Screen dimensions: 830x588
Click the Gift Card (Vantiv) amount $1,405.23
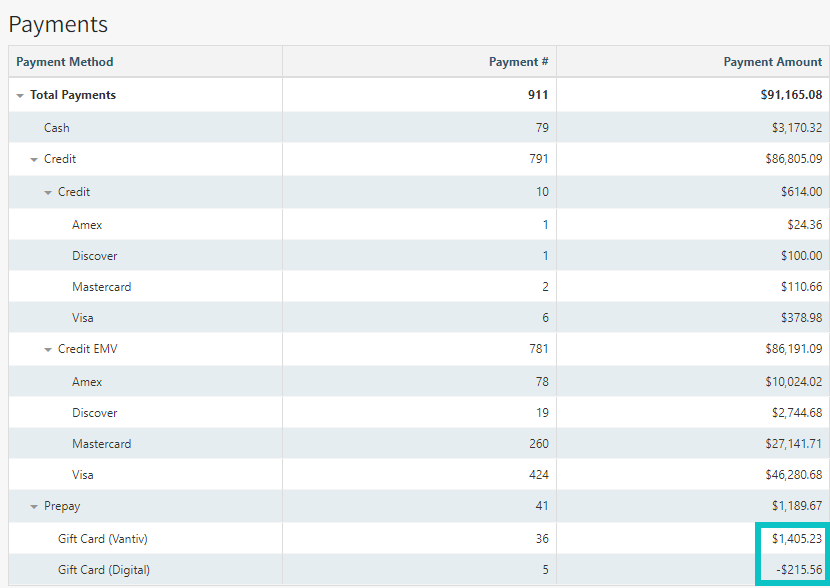(x=796, y=539)
